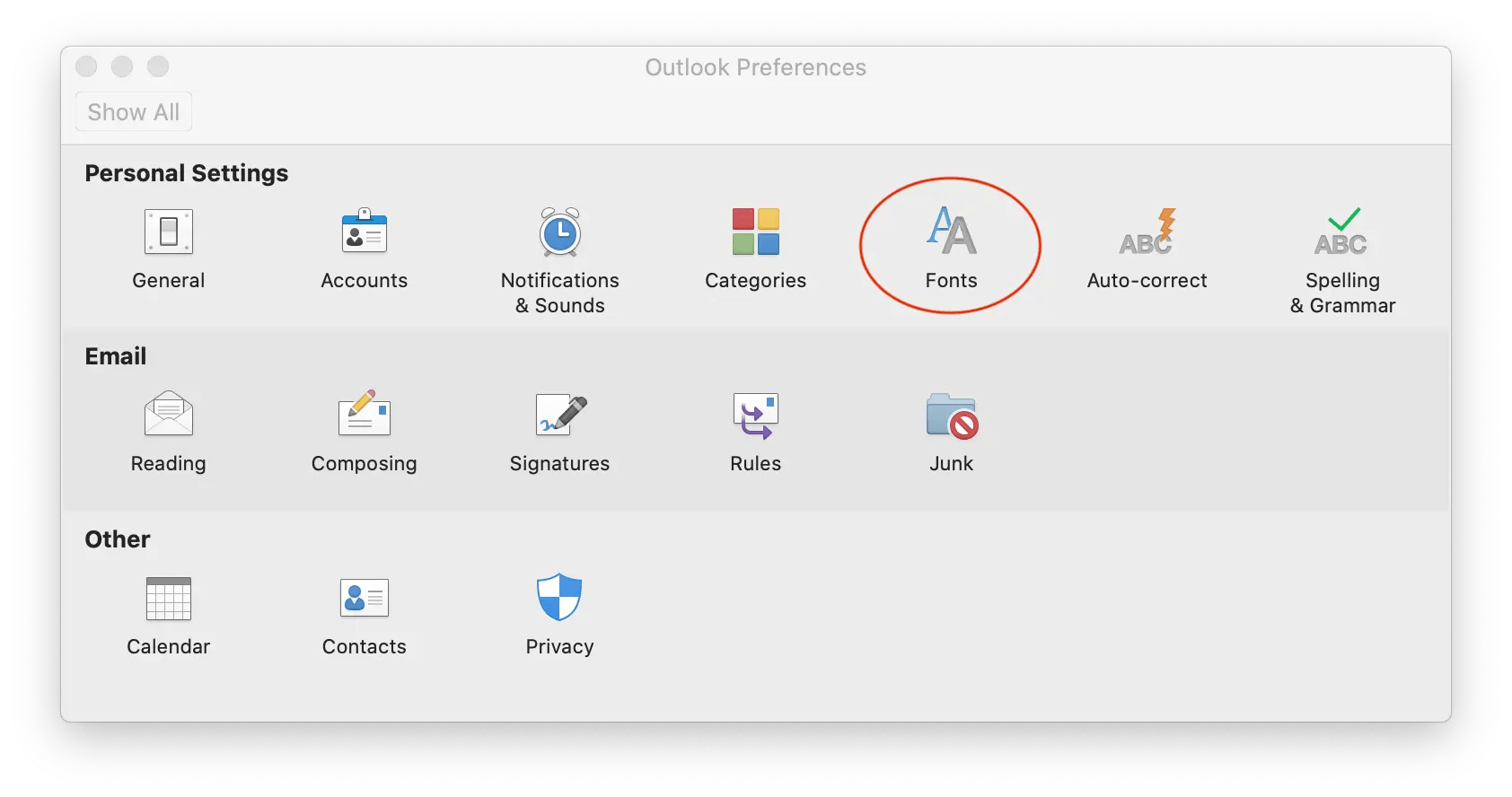Open Calendar preferences
This screenshot has height=797, width=1512.
click(x=169, y=599)
